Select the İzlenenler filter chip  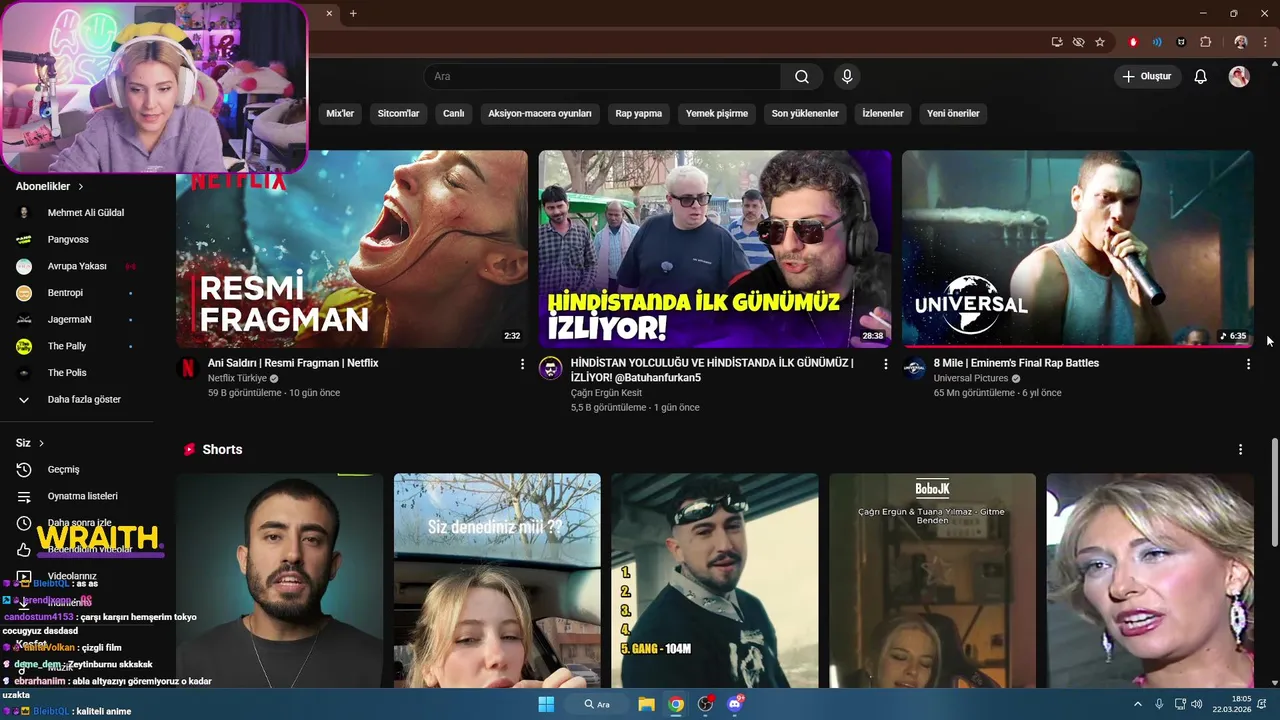[883, 114]
